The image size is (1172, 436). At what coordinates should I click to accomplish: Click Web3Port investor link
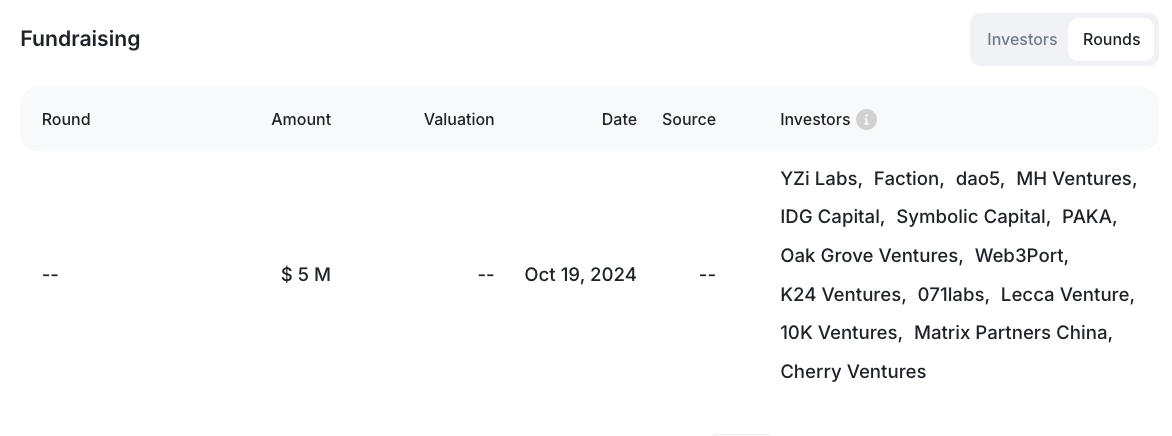pos(1019,256)
